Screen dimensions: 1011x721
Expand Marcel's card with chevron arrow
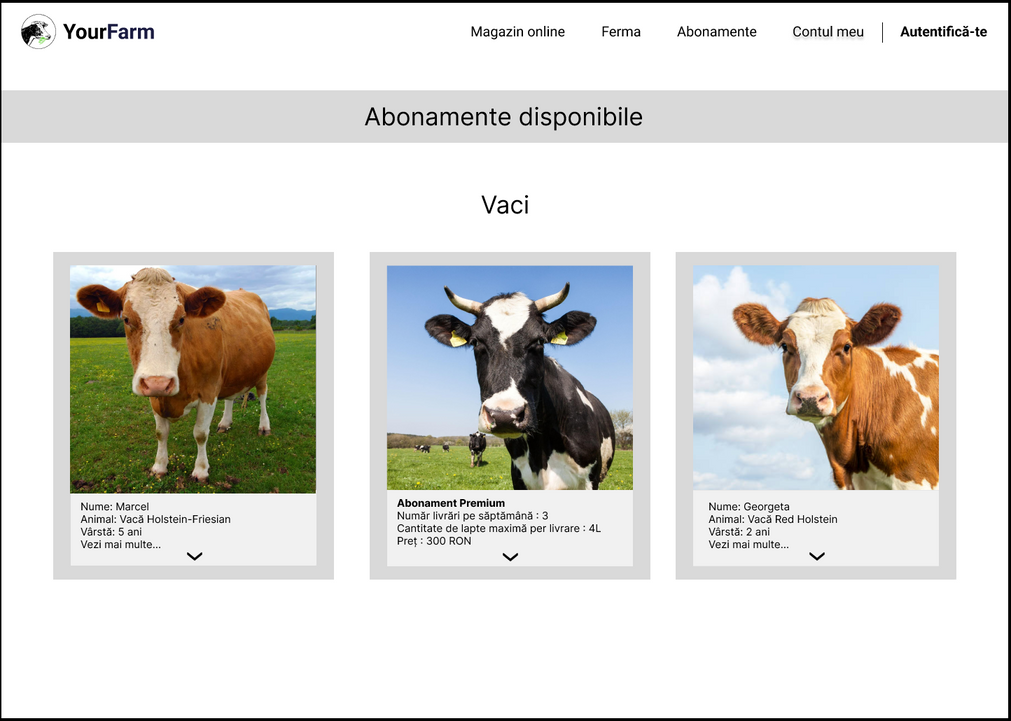pos(194,556)
